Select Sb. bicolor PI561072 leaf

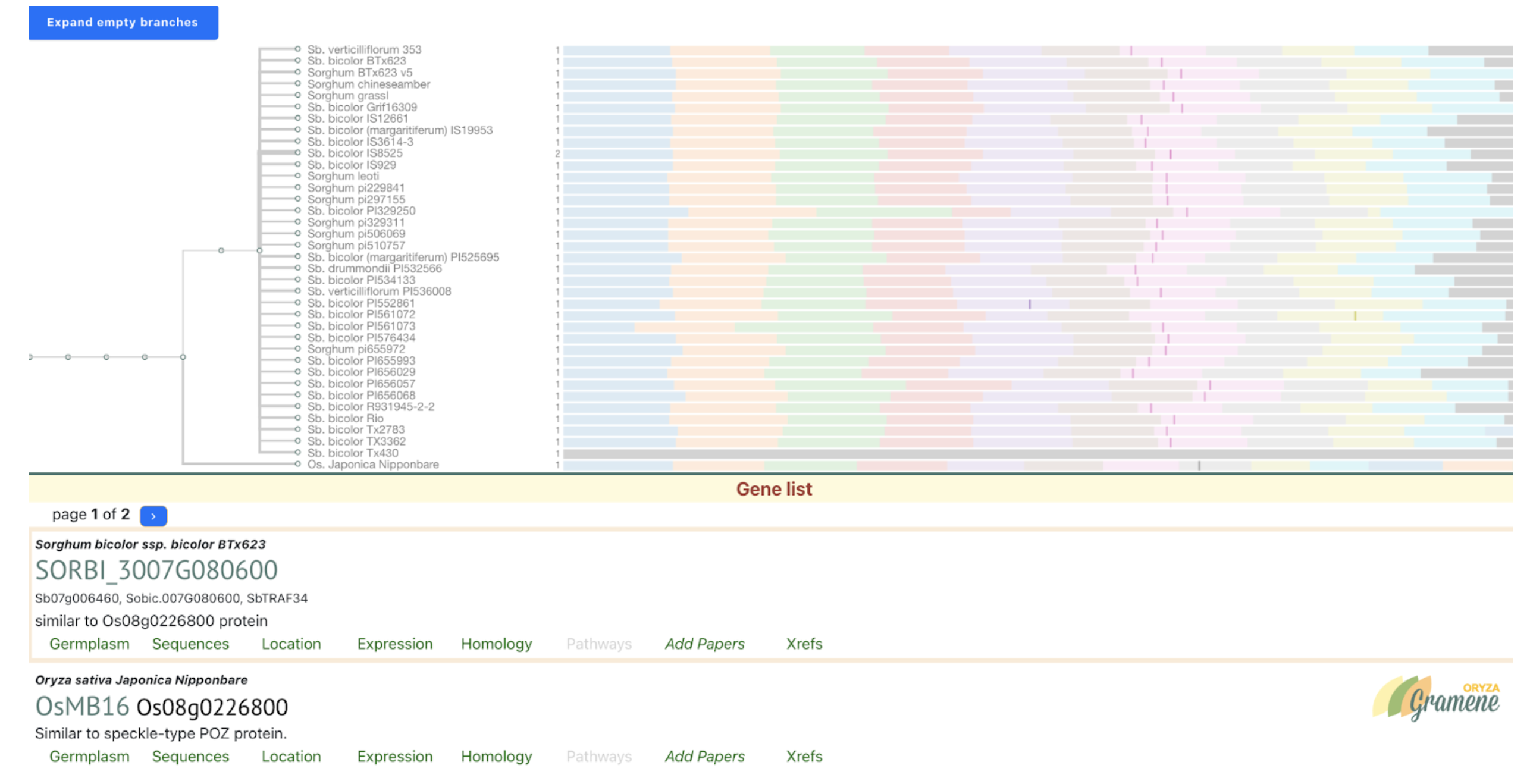pyautogui.click(x=361, y=314)
